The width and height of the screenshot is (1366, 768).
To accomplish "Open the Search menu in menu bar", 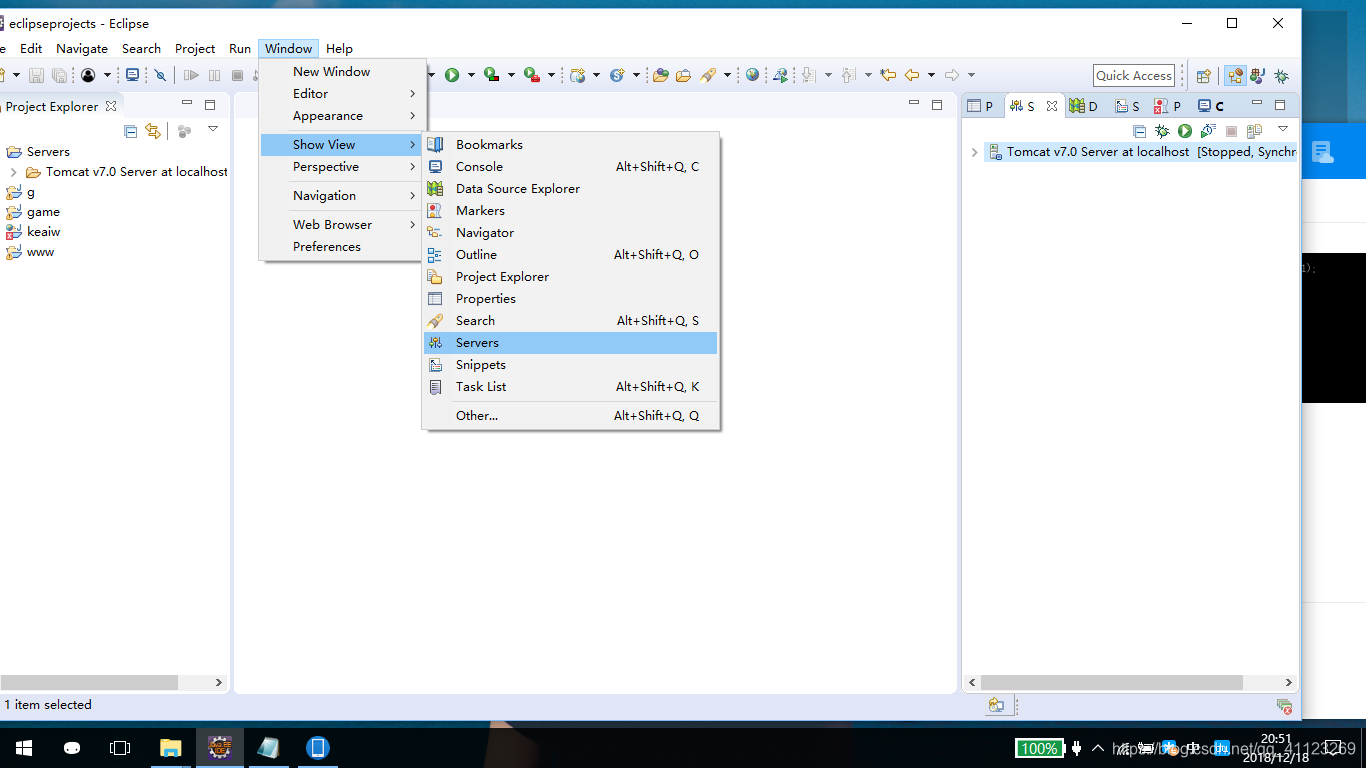I will pyautogui.click(x=141, y=48).
